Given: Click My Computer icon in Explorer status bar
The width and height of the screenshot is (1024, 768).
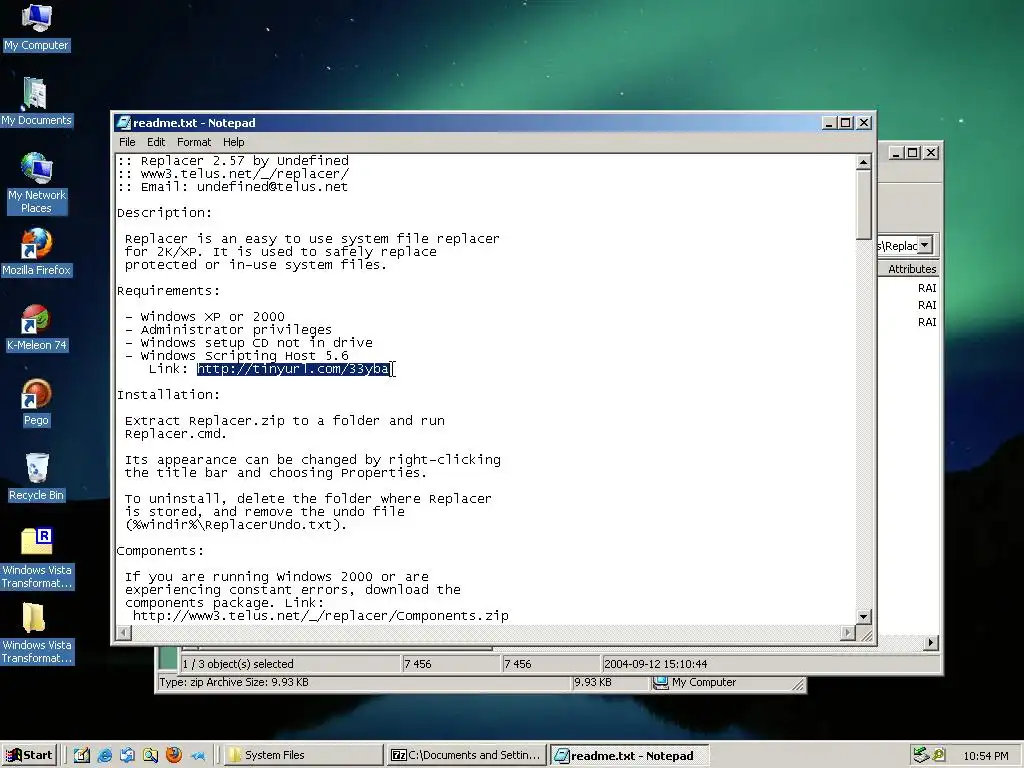Looking at the screenshot, I should pyautogui.click(x=661, y=682).
